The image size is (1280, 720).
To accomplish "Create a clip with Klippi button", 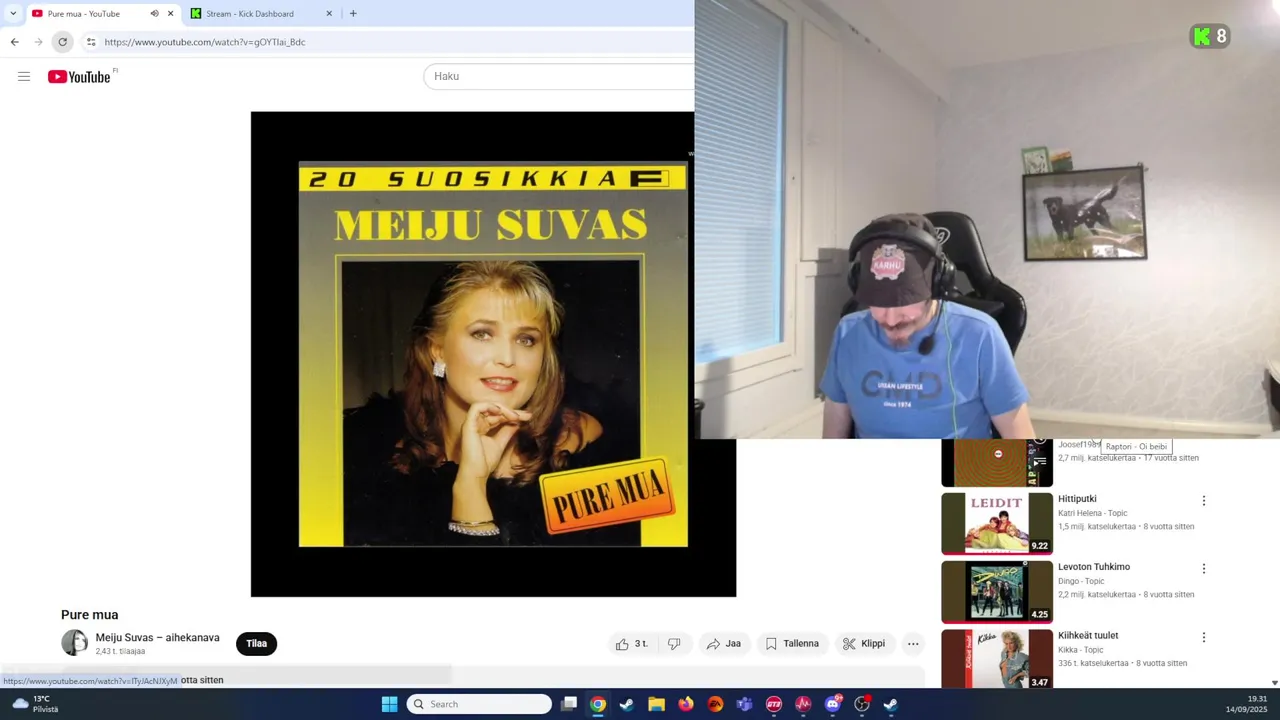I will click(x=864, y=644).
